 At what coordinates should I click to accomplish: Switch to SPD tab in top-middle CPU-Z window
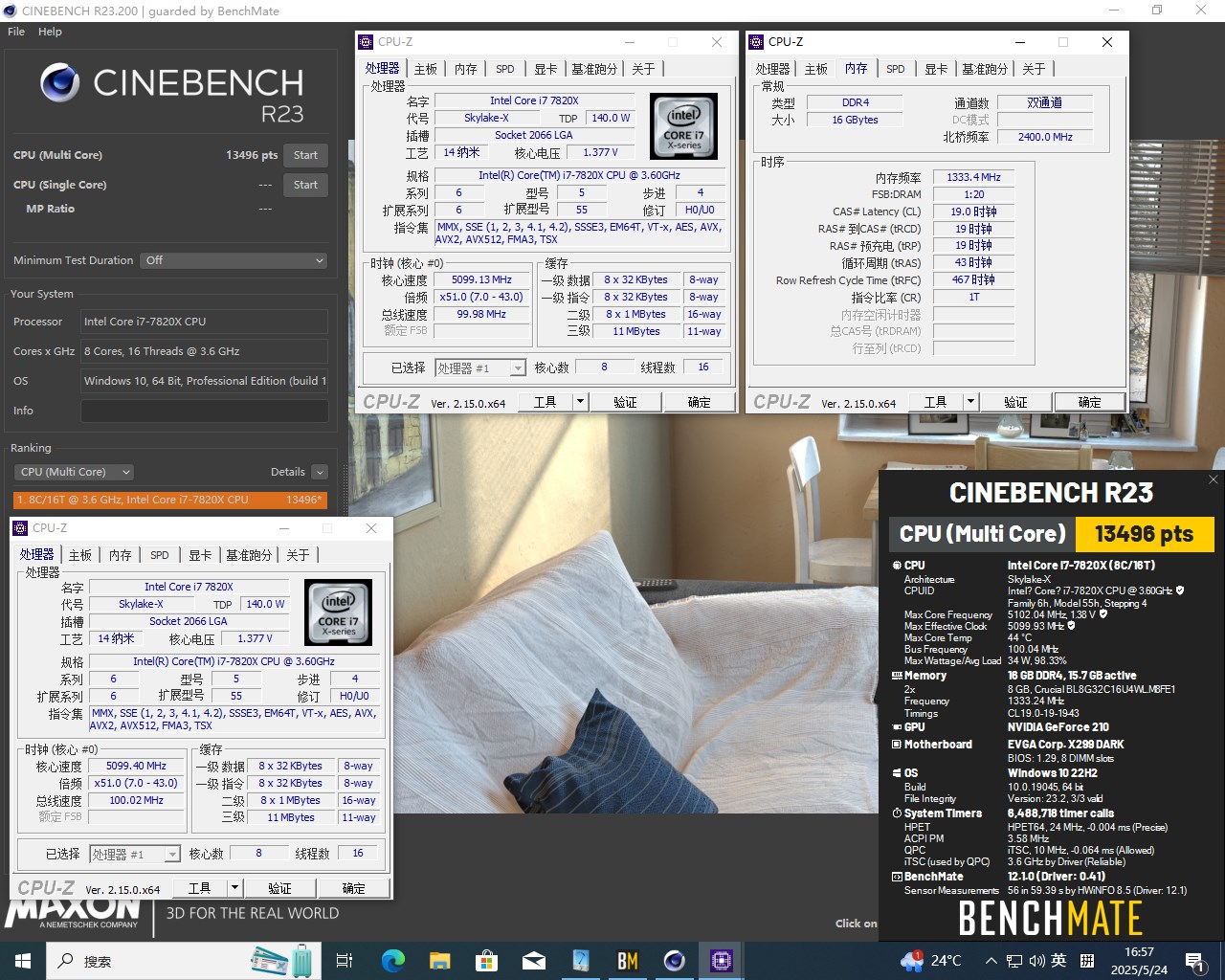505,69
